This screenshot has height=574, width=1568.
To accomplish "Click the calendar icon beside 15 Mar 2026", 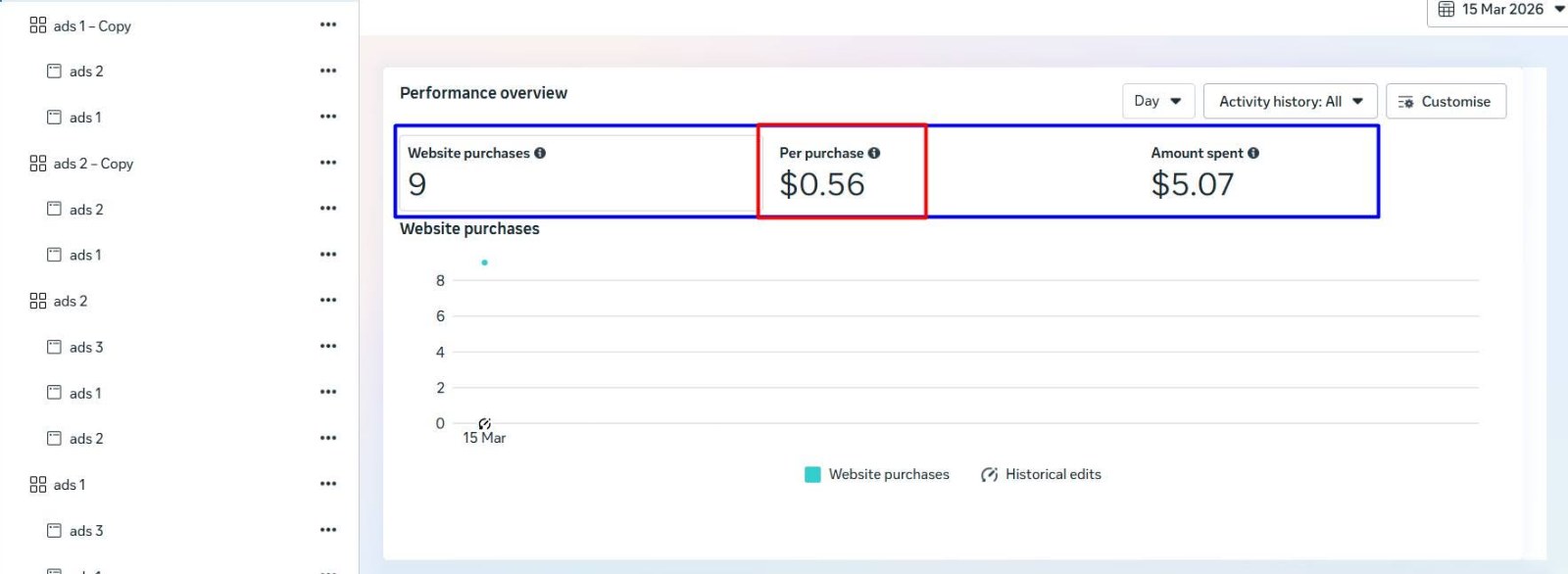I will point(1446,10).
